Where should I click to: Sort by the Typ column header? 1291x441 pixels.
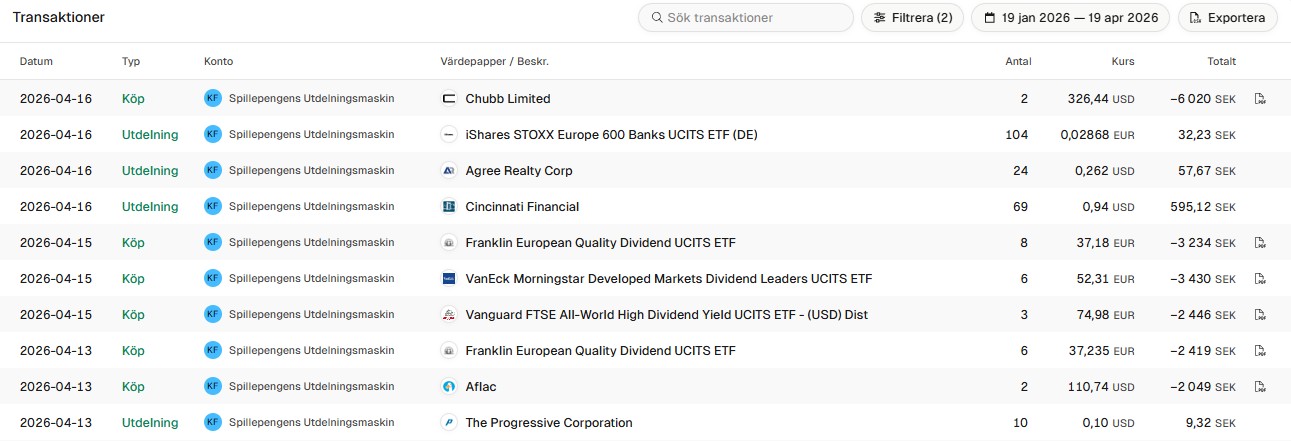pyautogui.click(x=131, y=62)
